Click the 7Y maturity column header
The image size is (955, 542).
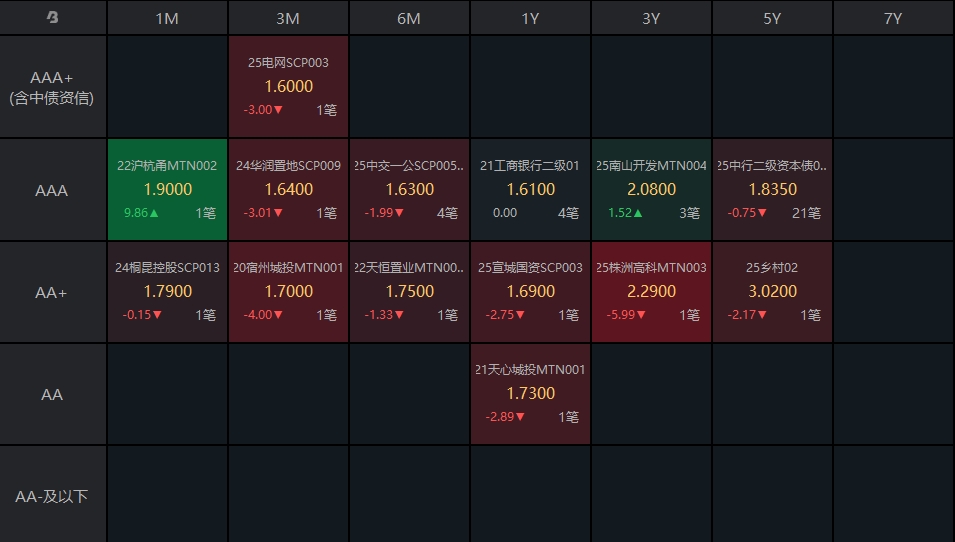(x=893, y=18)
